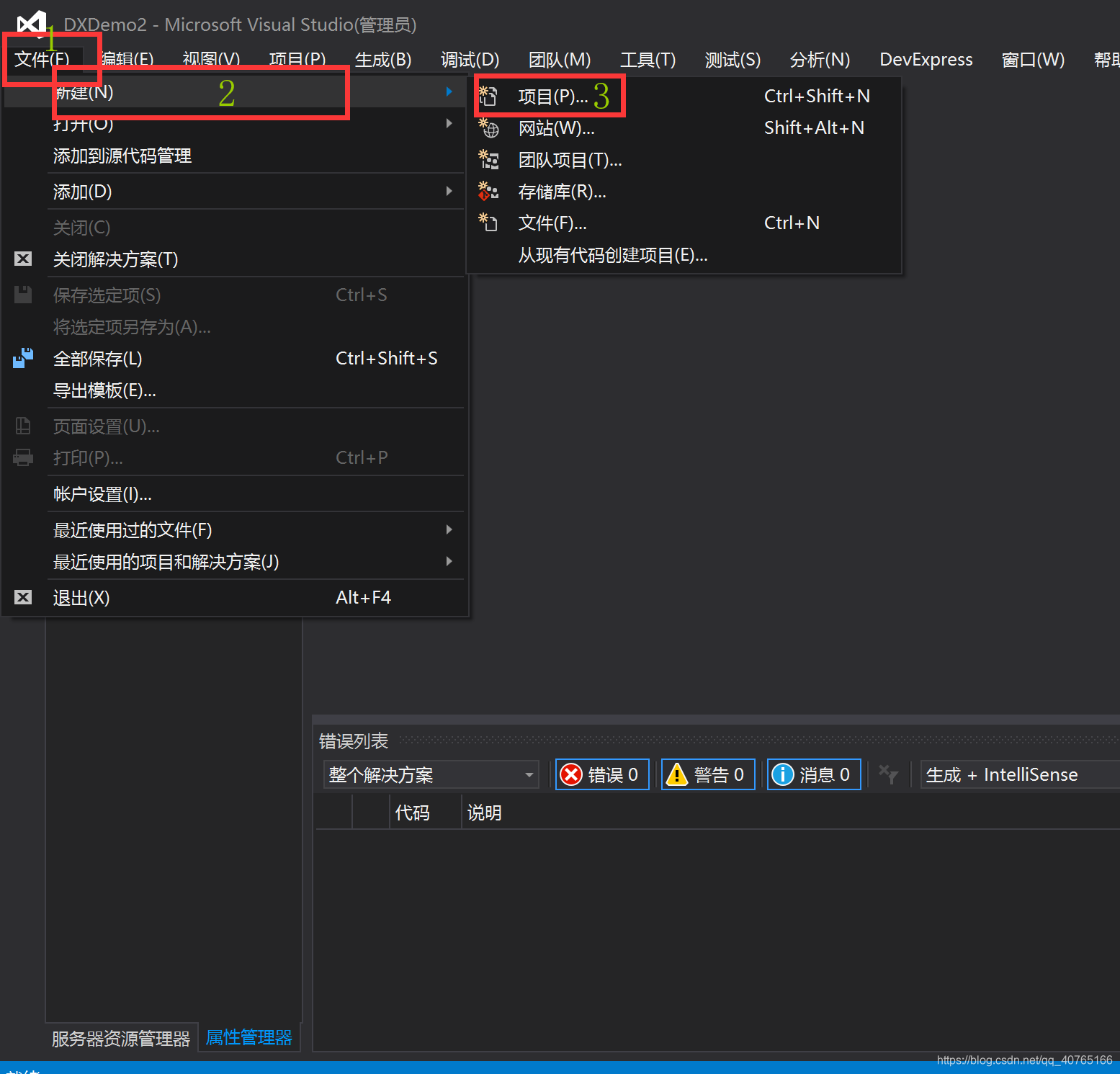Select 导出模板(E)... entry
Screen dimensions: 1120x1074
(235, 390)
